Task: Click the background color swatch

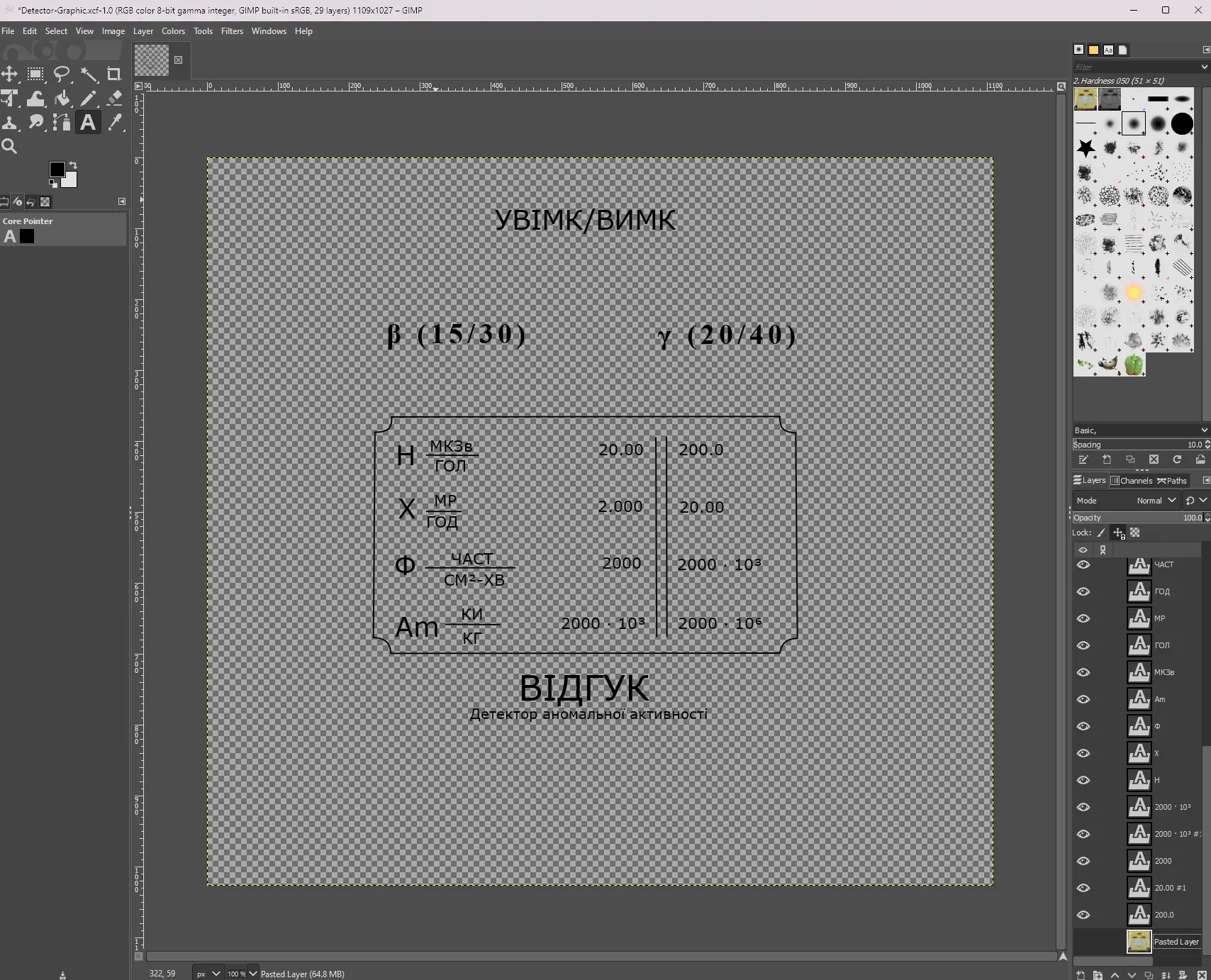Action: point(70,181)
